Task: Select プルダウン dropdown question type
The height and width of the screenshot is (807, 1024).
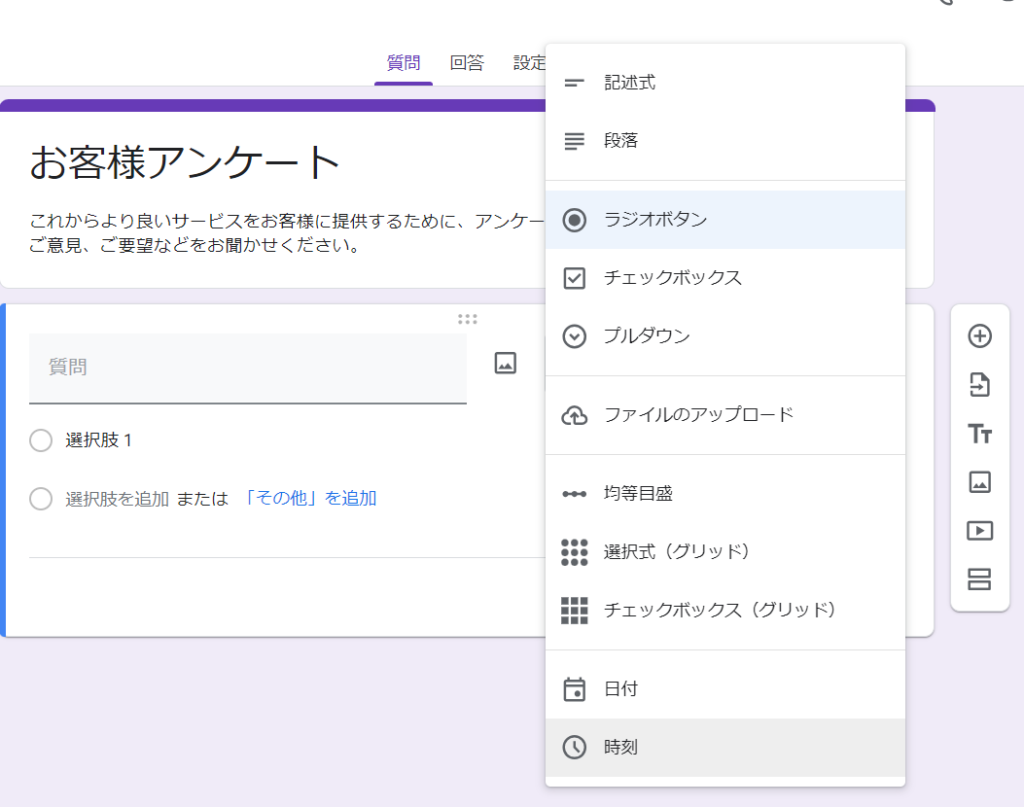Action: click(x=725, y=336)
